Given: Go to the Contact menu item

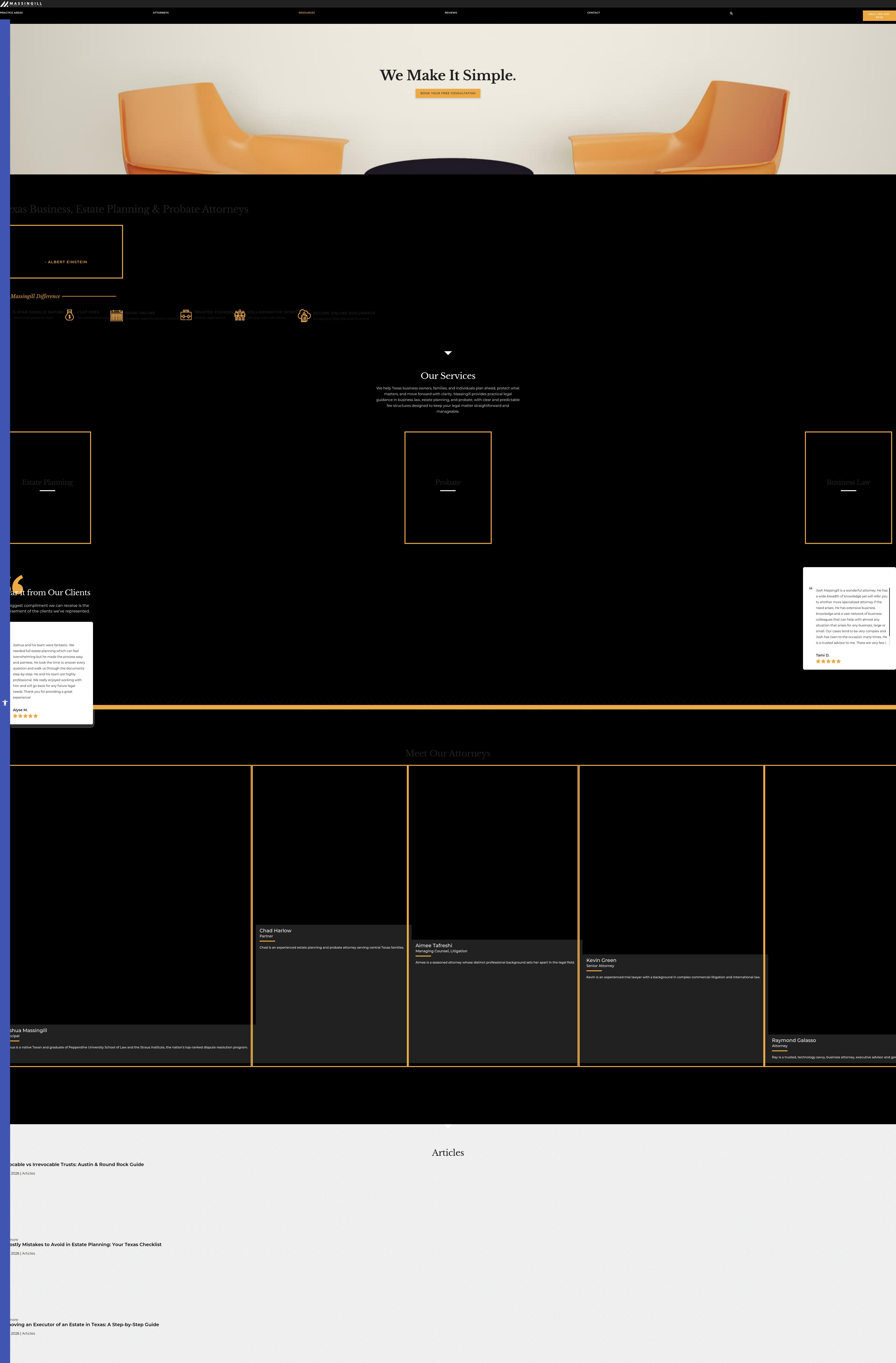Looking at the screenshot, I should 594,13.
